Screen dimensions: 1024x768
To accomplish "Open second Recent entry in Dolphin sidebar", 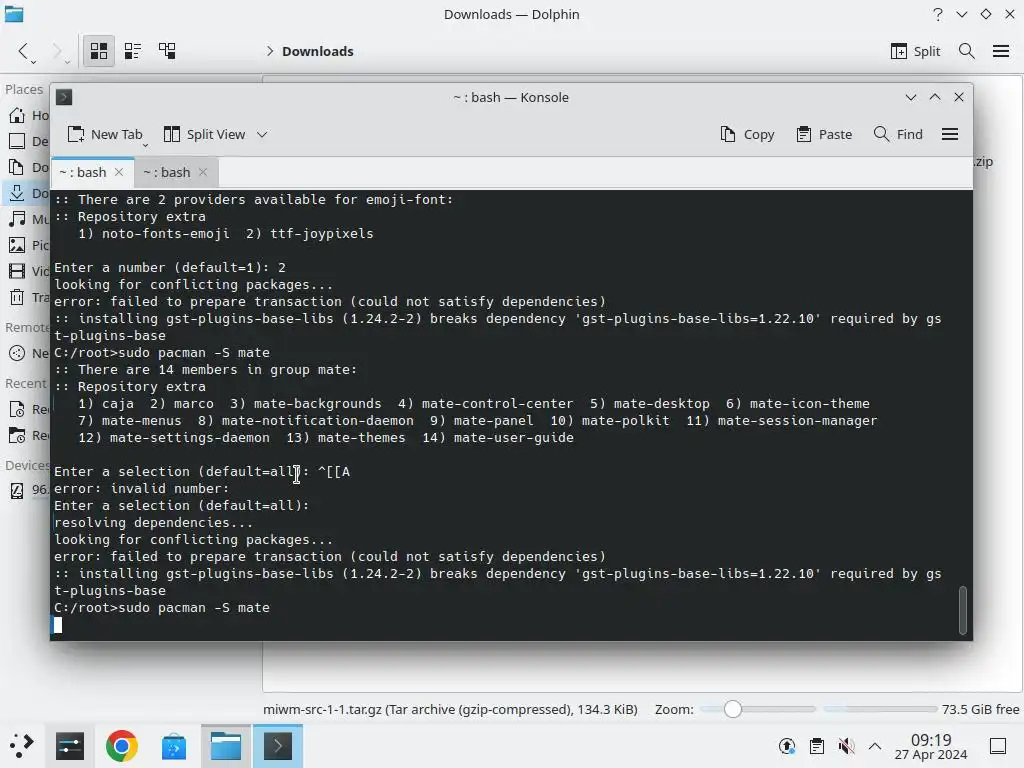I will pos(27,436).
